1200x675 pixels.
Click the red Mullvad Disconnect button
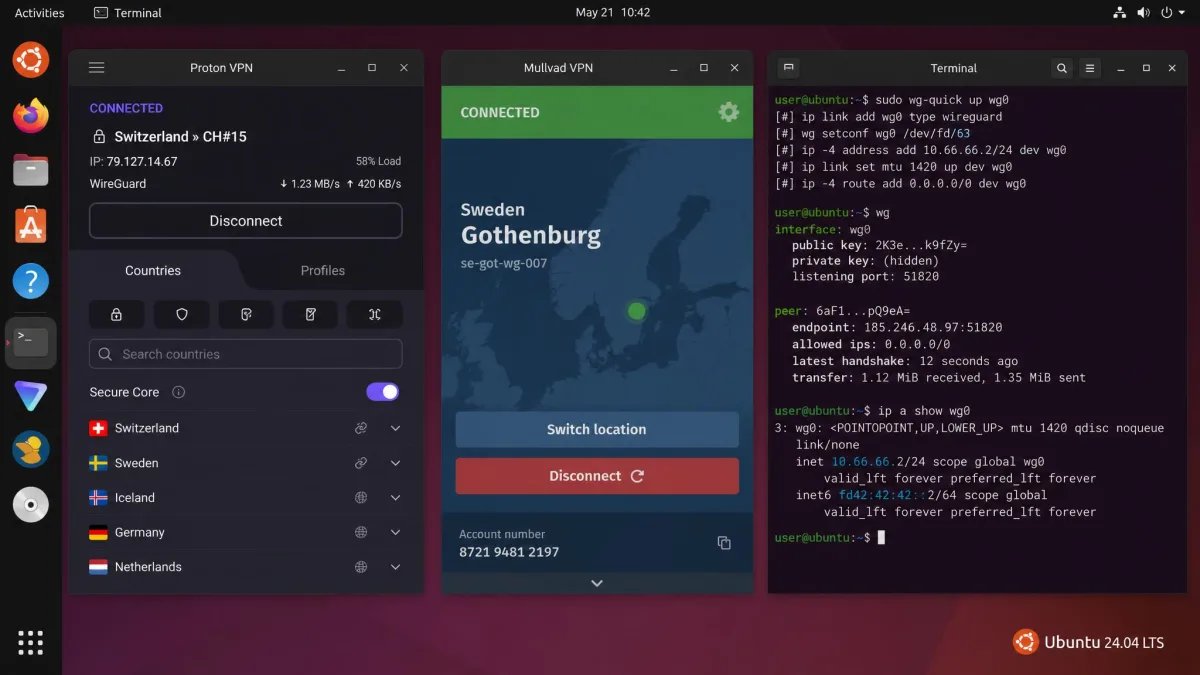(597, 476)
